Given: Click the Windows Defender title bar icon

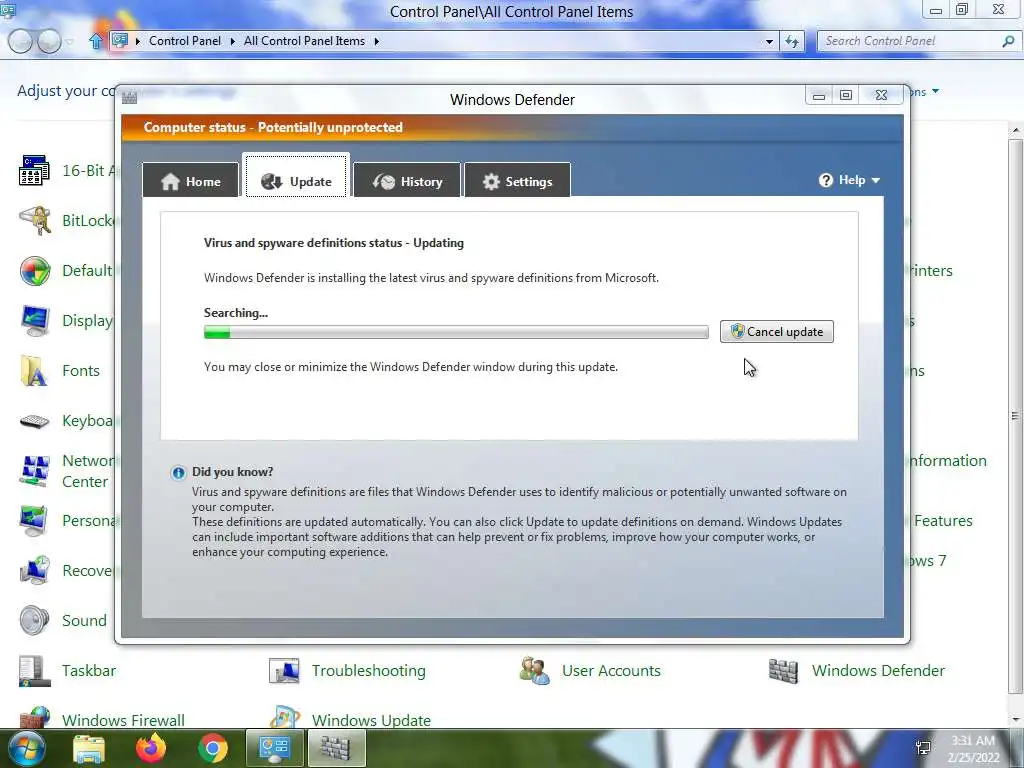Looking at the screenshot, I should (x=129, y=98).
